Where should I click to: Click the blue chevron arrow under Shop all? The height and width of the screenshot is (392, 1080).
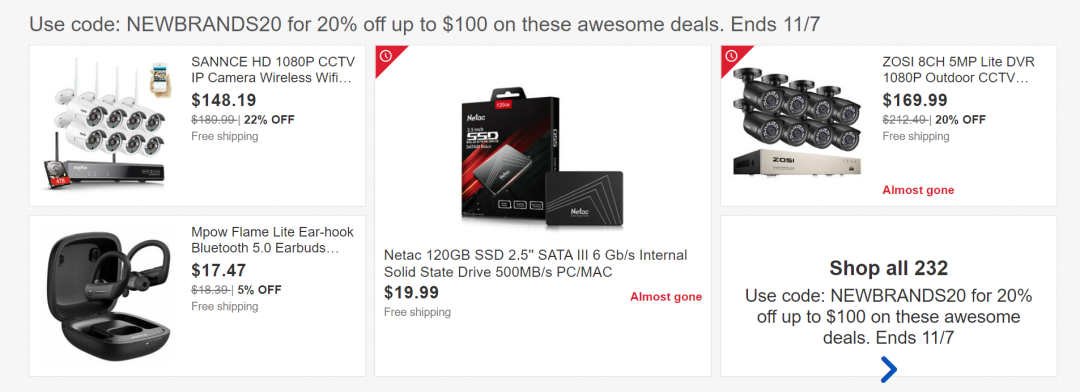click(x=889, y=369)
